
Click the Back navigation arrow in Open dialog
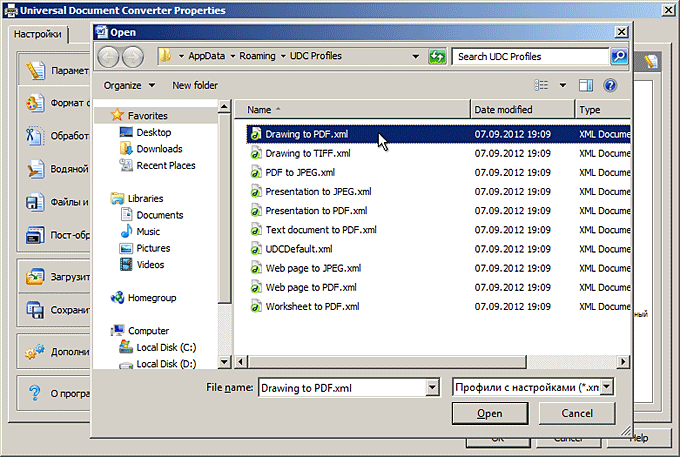click(x=108, y=57)
